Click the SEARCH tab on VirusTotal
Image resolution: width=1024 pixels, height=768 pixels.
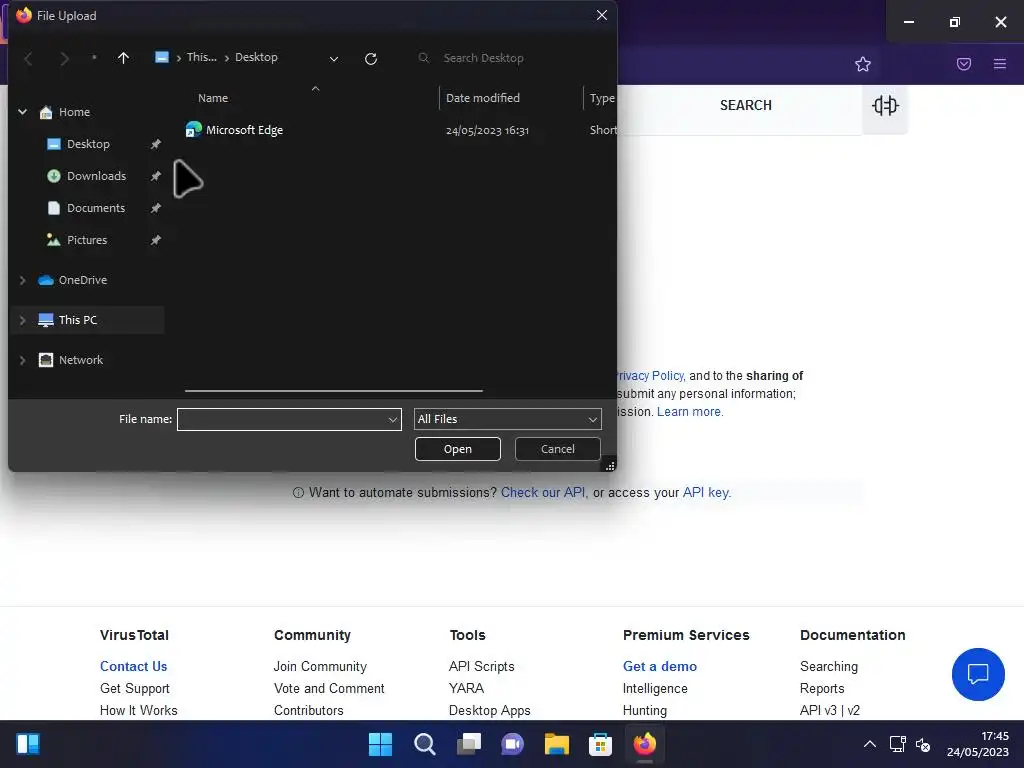pos(746,105)
